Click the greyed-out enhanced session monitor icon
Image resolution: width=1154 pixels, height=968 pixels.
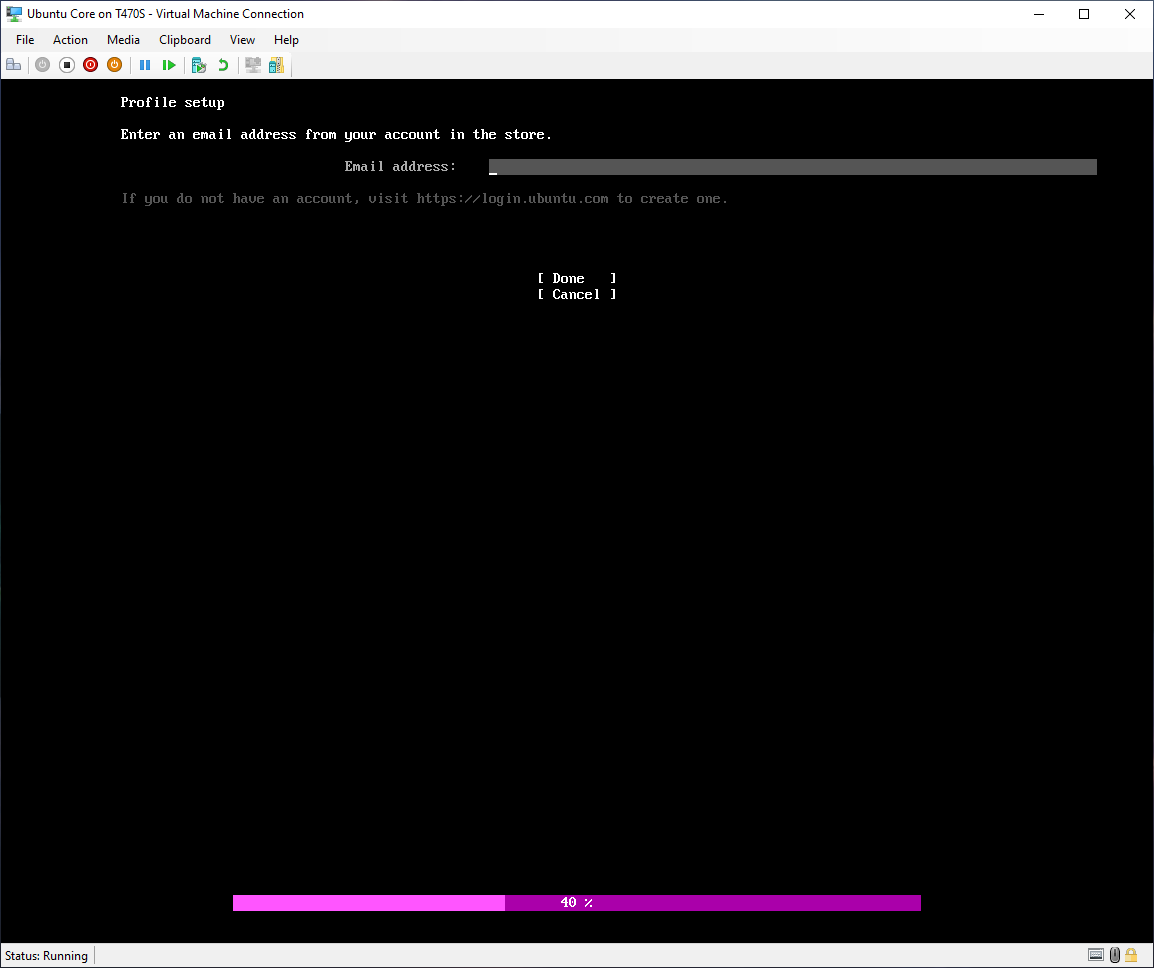pos(253,65)
